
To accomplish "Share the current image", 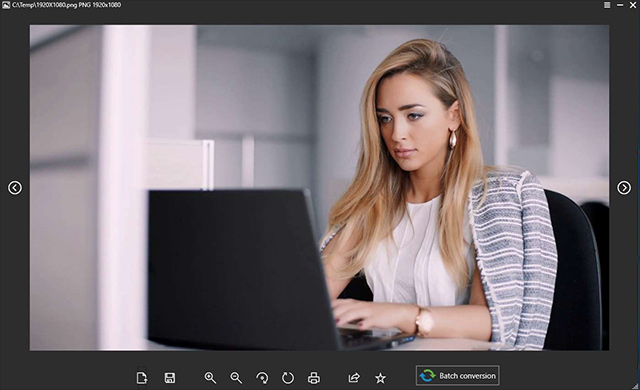I will pos(354,378).
